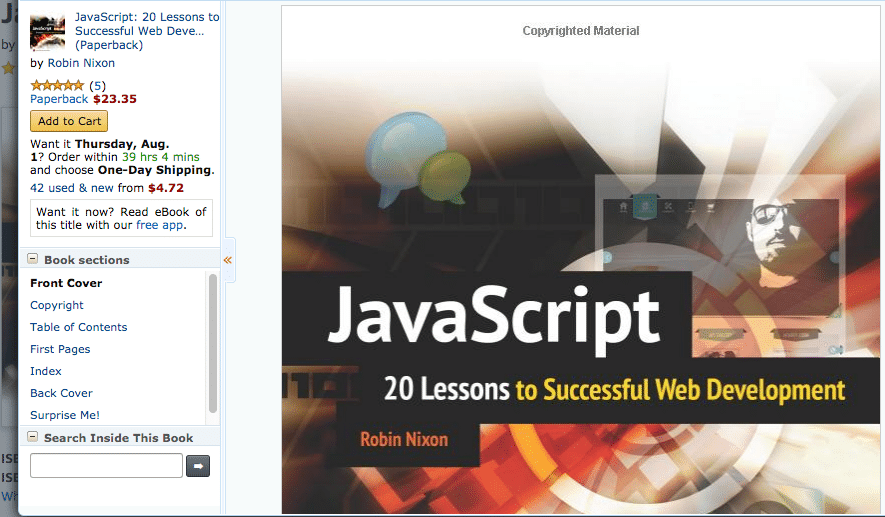
Task: Collapse the Search Inside This Book panel
Action: click(x=33, y=437)
